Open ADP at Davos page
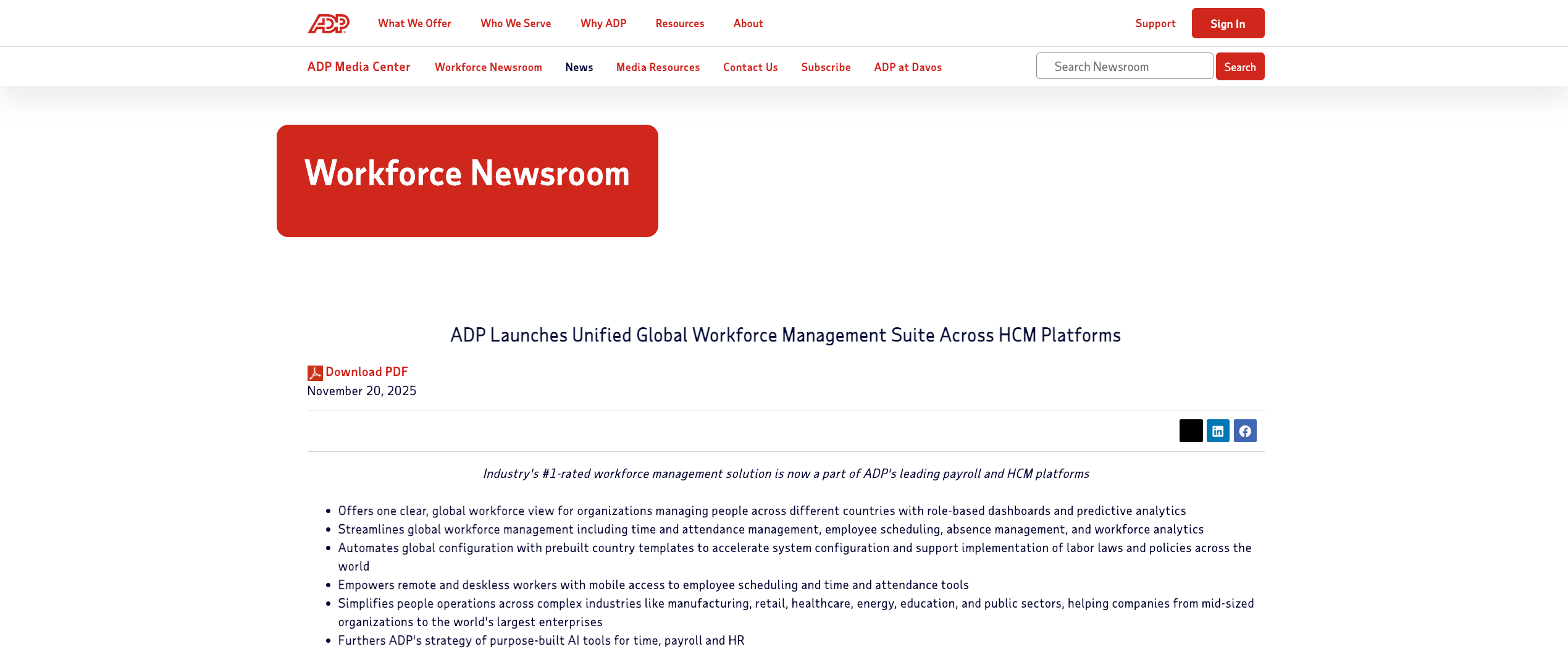This screenshot has height=657, width=1568. coord(908,67)
